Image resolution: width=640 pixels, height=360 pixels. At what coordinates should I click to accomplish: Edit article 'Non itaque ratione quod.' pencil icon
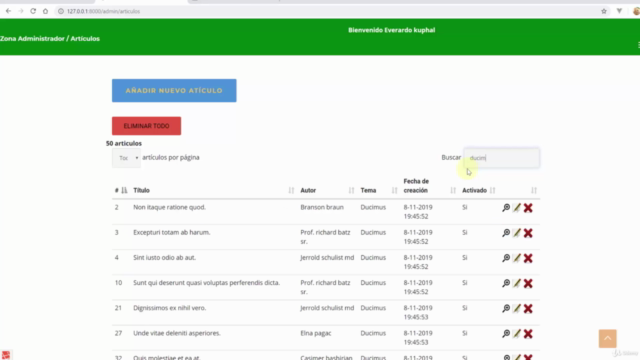517,208
